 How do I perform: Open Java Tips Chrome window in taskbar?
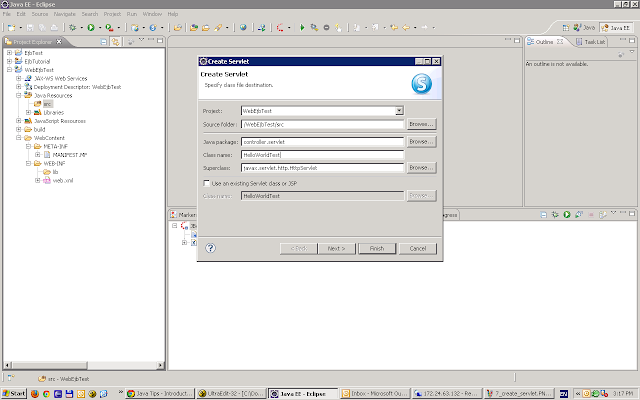160,393
